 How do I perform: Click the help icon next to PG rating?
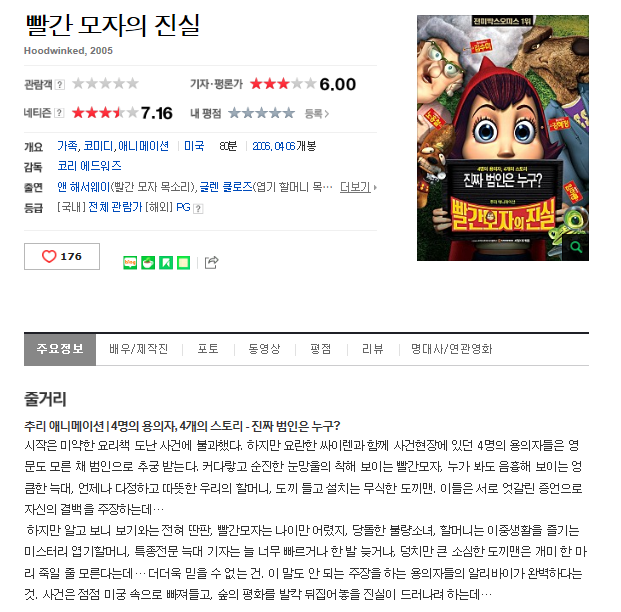coord(198,208)
